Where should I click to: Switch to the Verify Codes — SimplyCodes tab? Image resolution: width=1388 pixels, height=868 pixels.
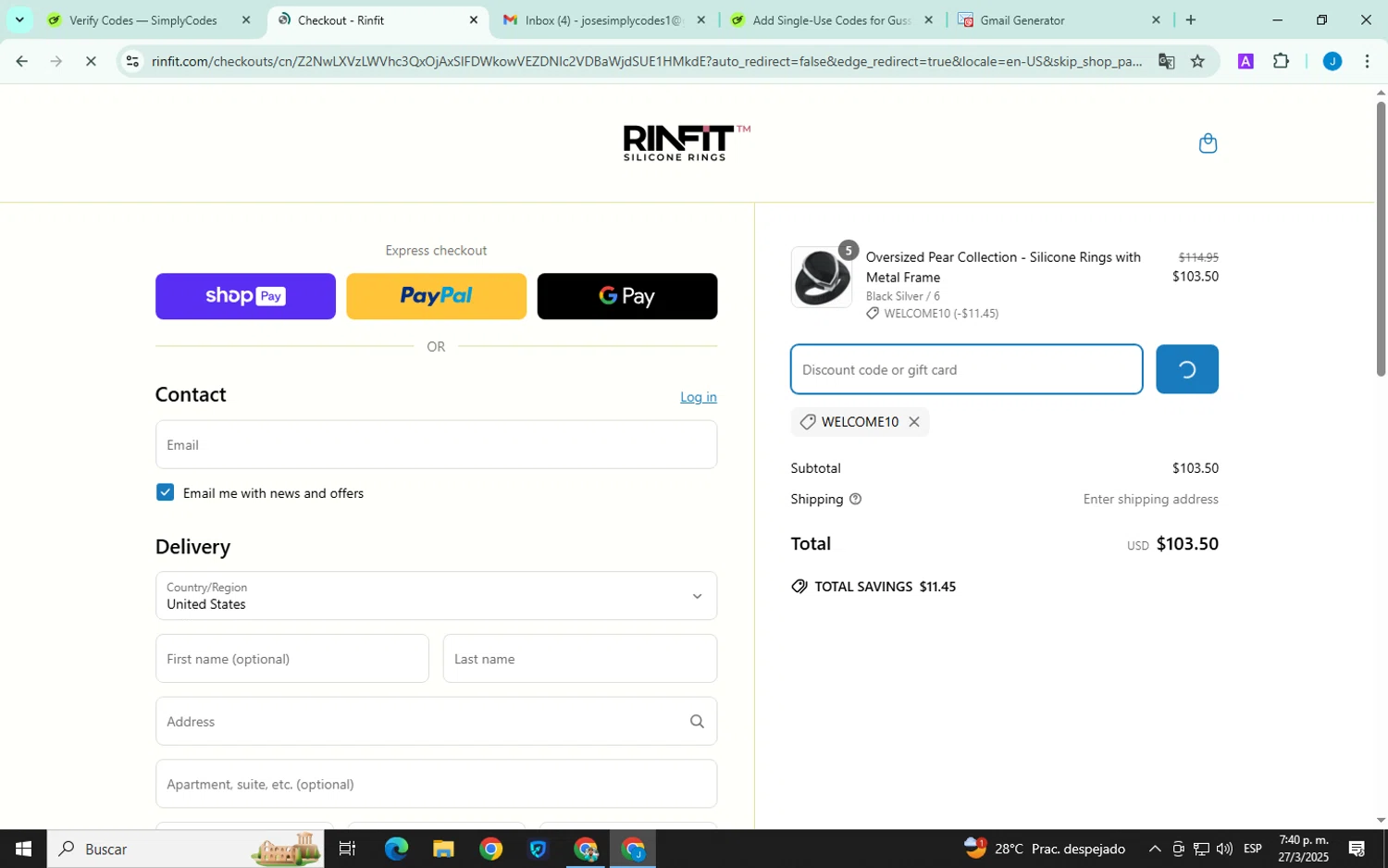(x=143, y=19)
